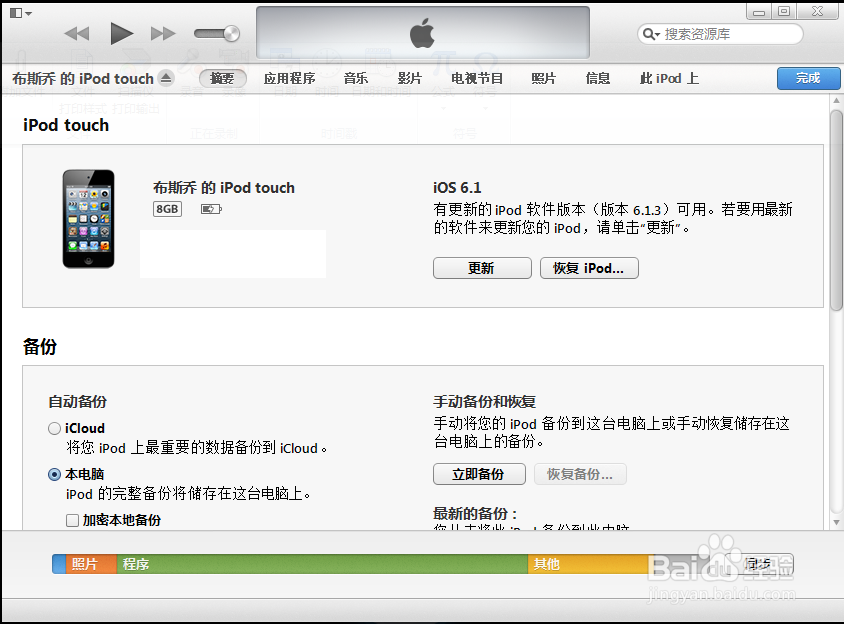Select the 本电脑 backup radio button
The width and height of the screenshot is (844, 624).
coord(54,474)
